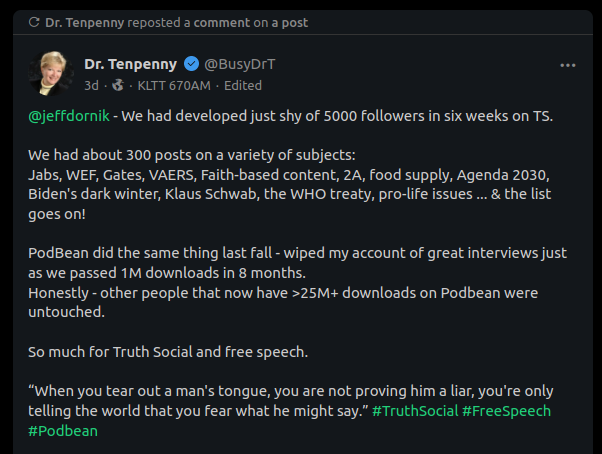The image size is (602, 454).
Task: Open the three-dot post options menu
Action: pyautogui.click(x=567, y=66)
